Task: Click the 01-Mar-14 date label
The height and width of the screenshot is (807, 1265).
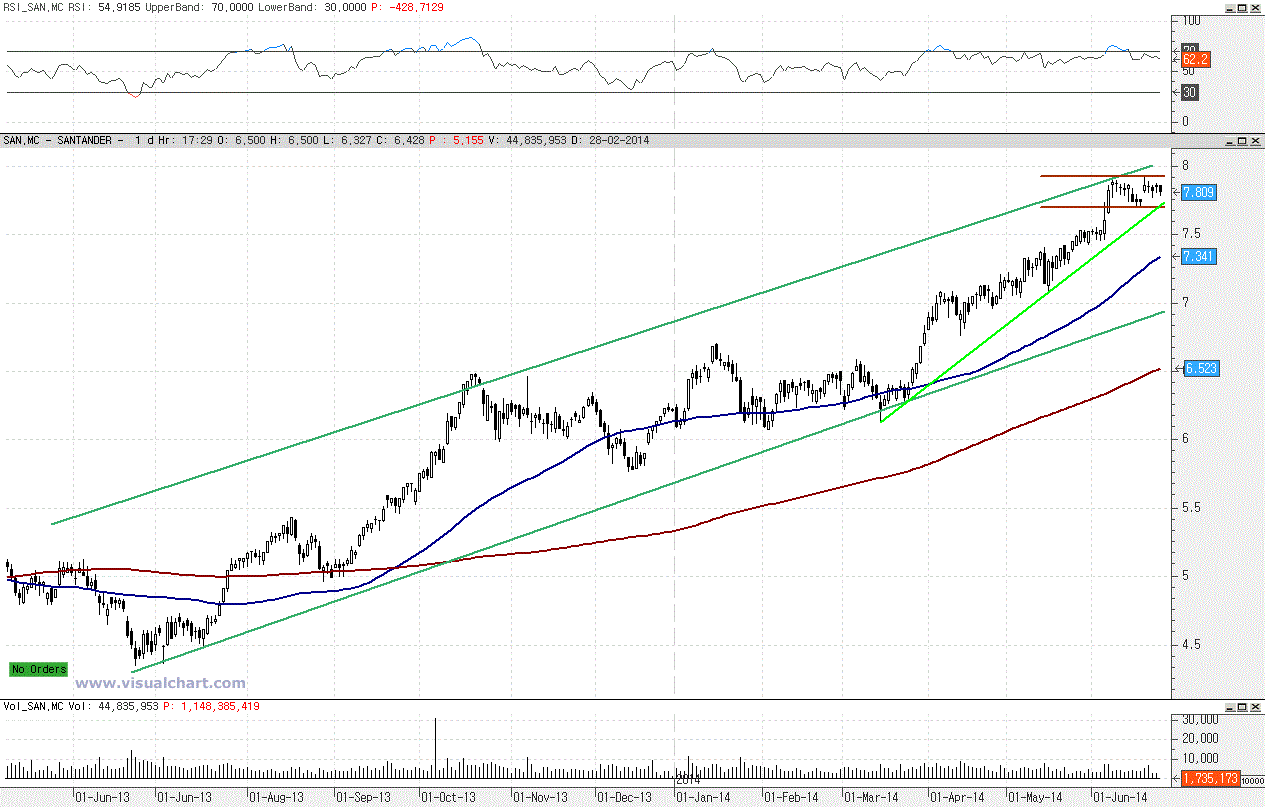Action: (871, 798)
